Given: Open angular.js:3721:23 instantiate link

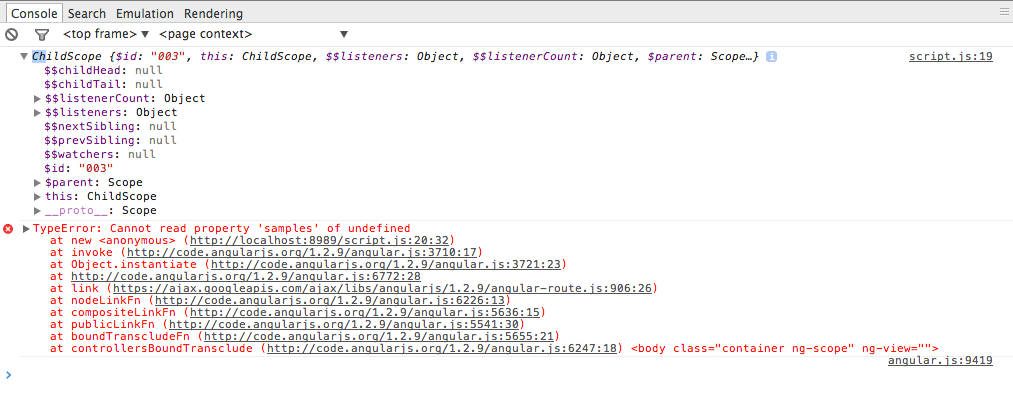Looking at the screenshot, I should coord(386,264).
